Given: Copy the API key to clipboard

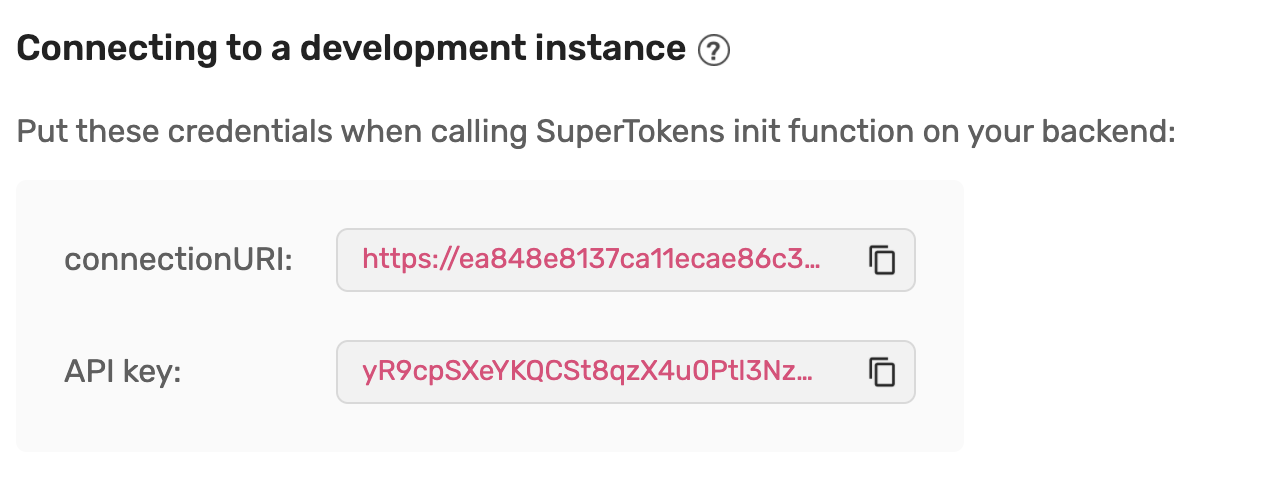Looking at the screenshot, I should point(881,373).
